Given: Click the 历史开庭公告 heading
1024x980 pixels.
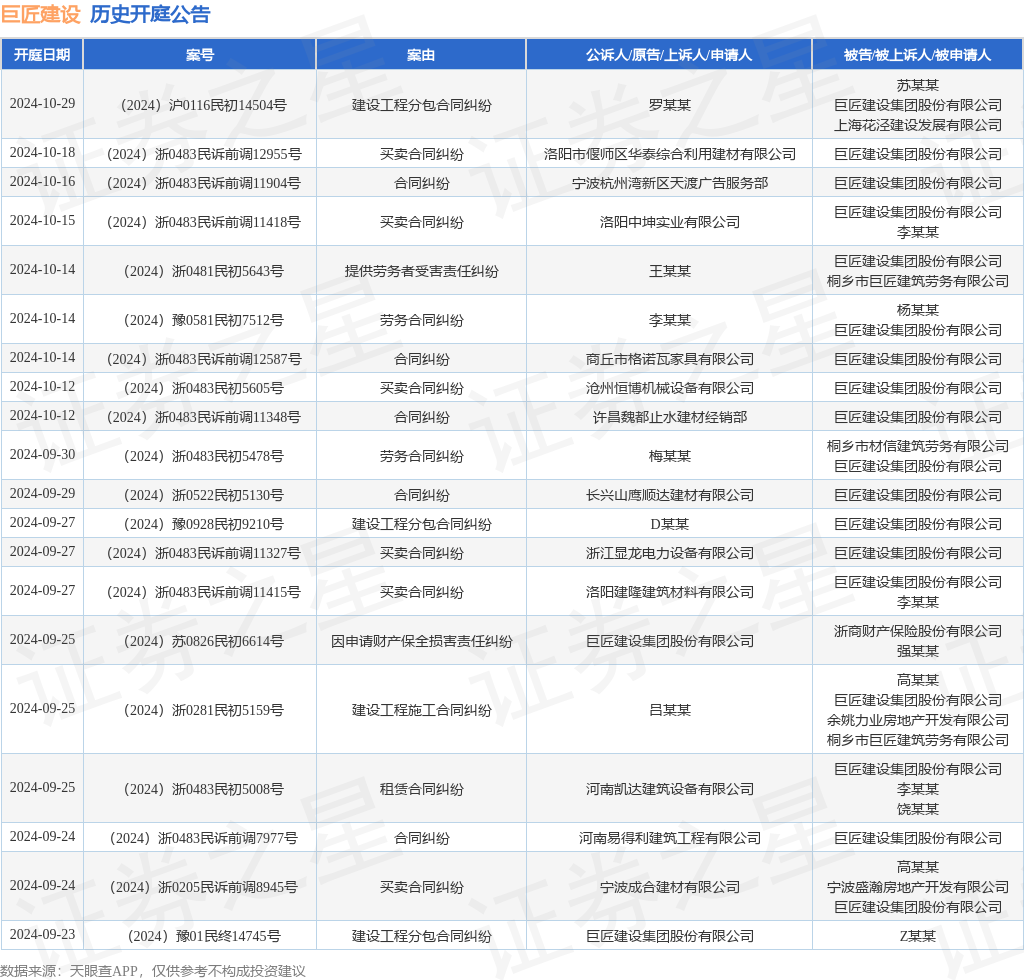Looking at the screenshot, I should tap(150, 14).
